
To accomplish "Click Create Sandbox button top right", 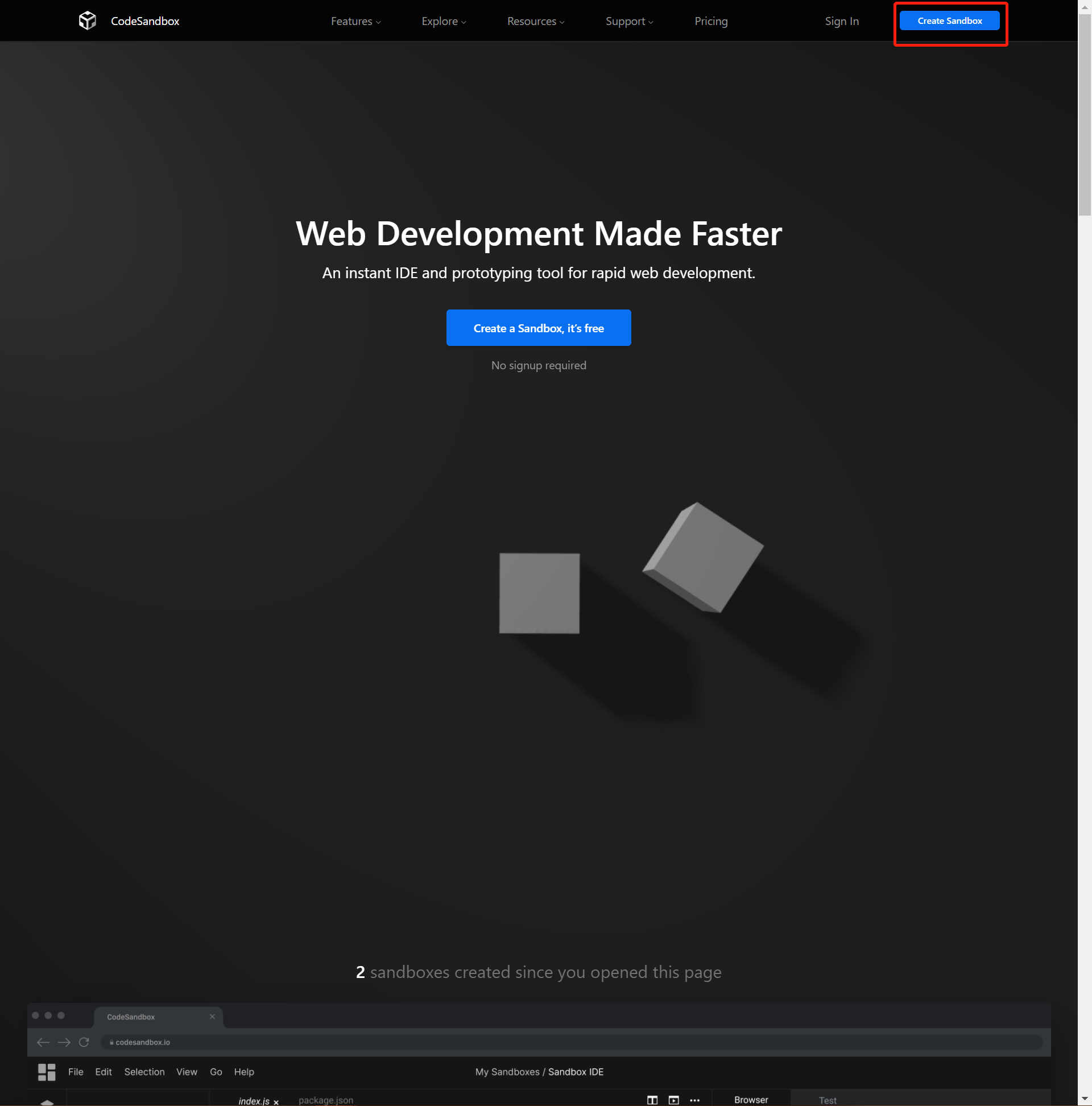I will [951, 20].
